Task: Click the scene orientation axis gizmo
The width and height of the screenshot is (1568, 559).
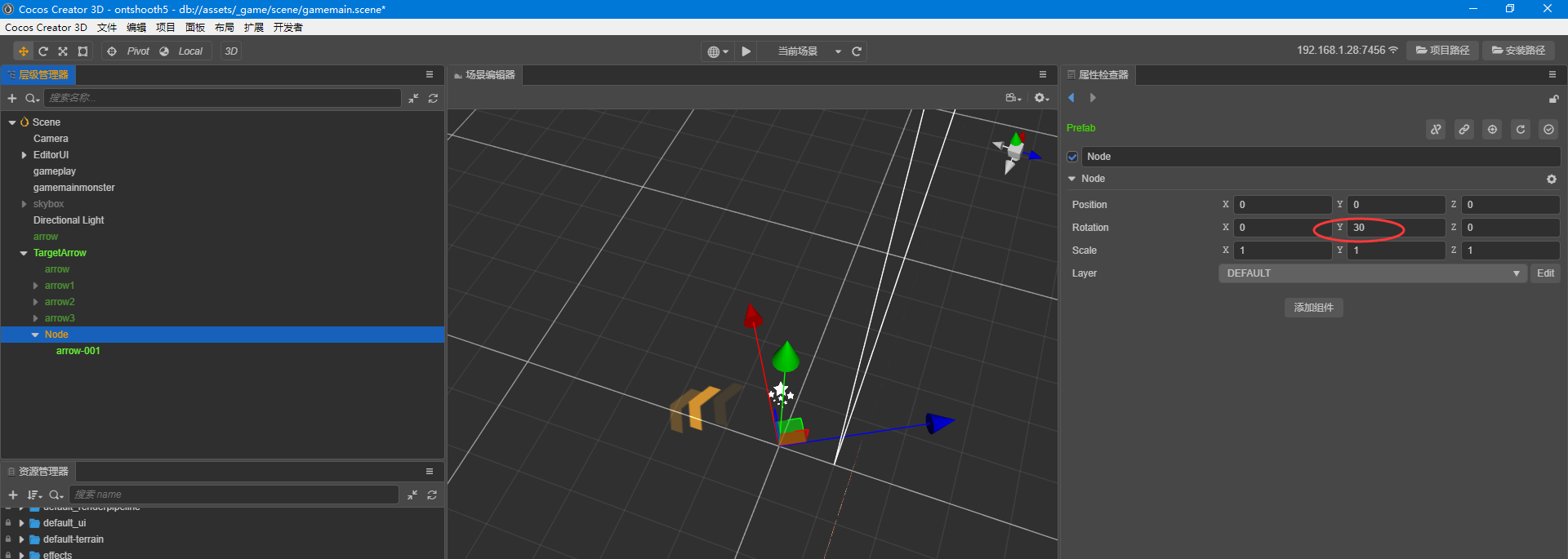Action: 1016,152
